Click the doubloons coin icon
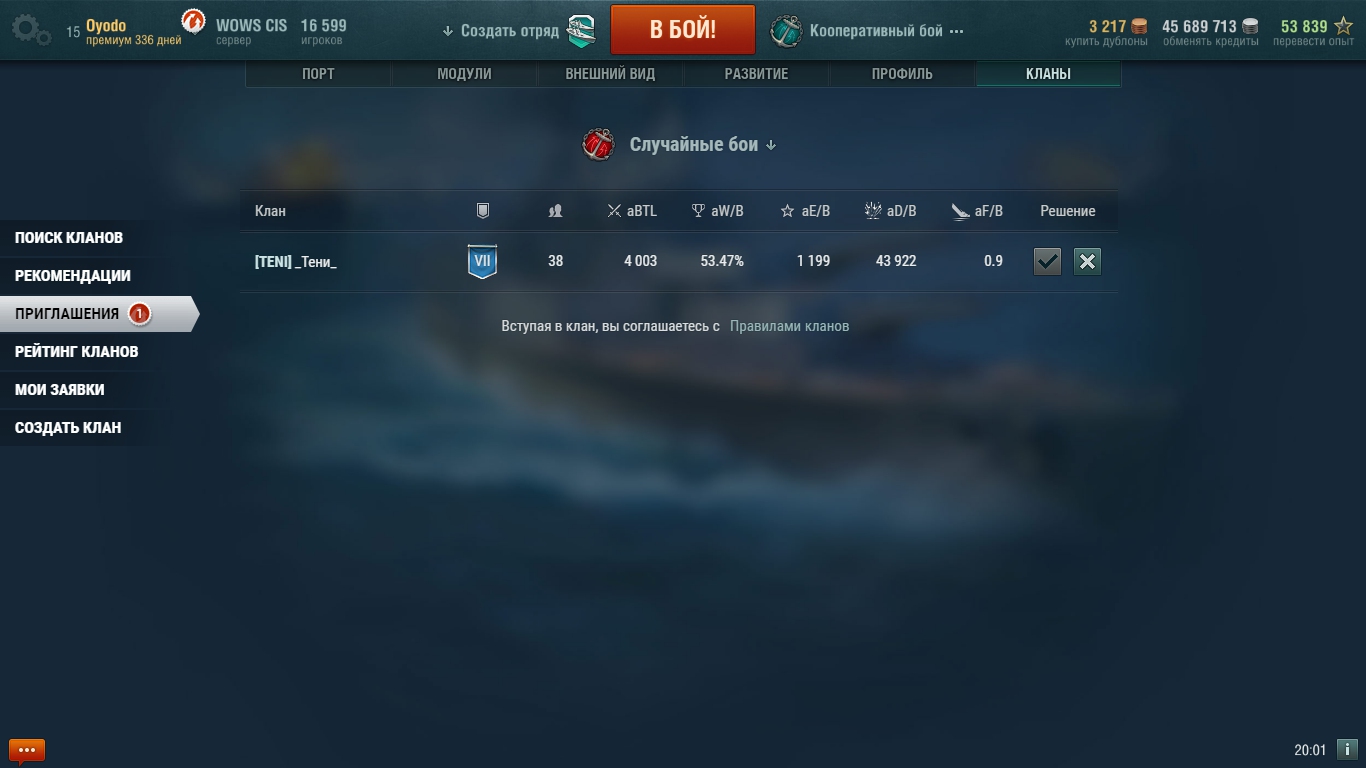 coord(1139,27)
